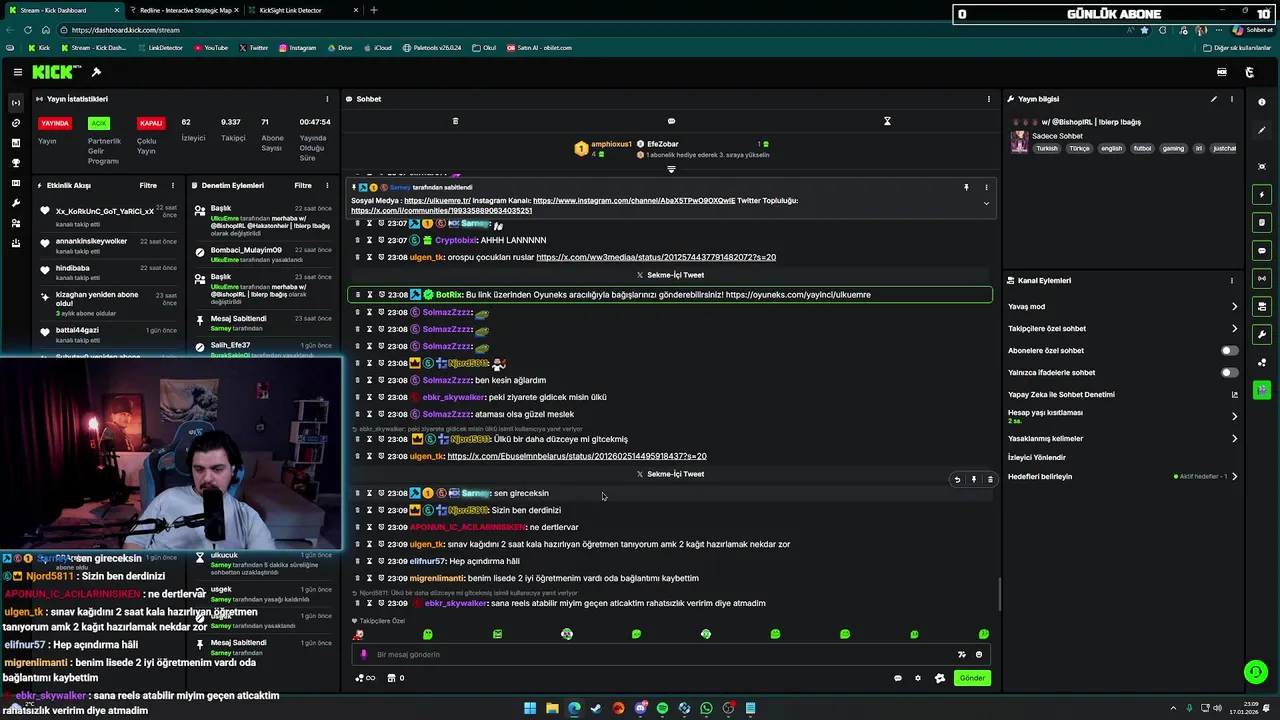
Task: Open the link icon in left sidebar
Action: tap(15, 123)
